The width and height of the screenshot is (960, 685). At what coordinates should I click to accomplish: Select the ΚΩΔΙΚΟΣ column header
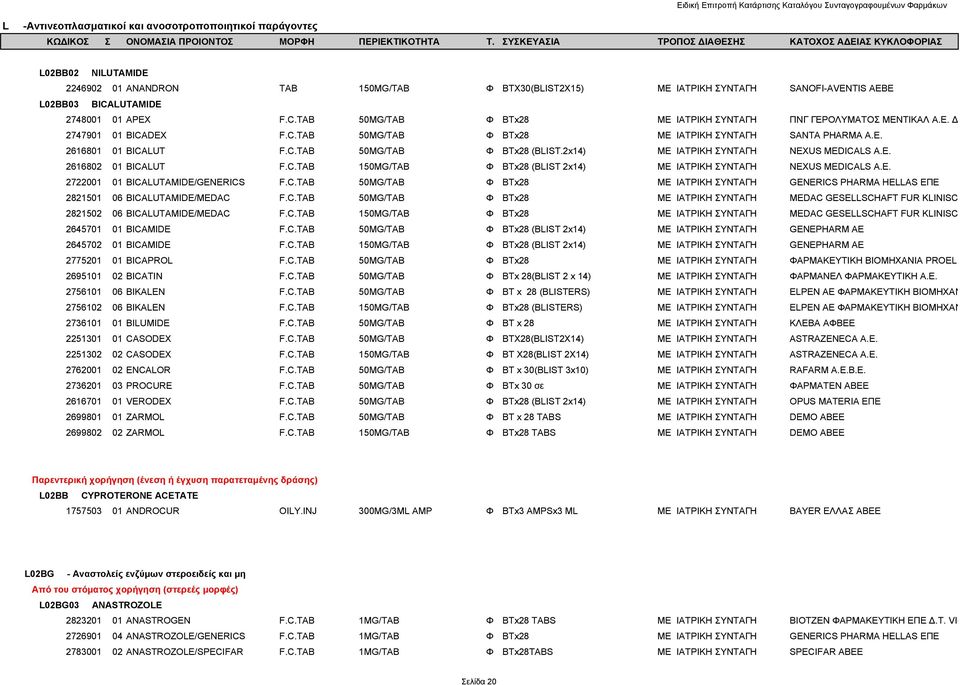click(x=67, y=42)
